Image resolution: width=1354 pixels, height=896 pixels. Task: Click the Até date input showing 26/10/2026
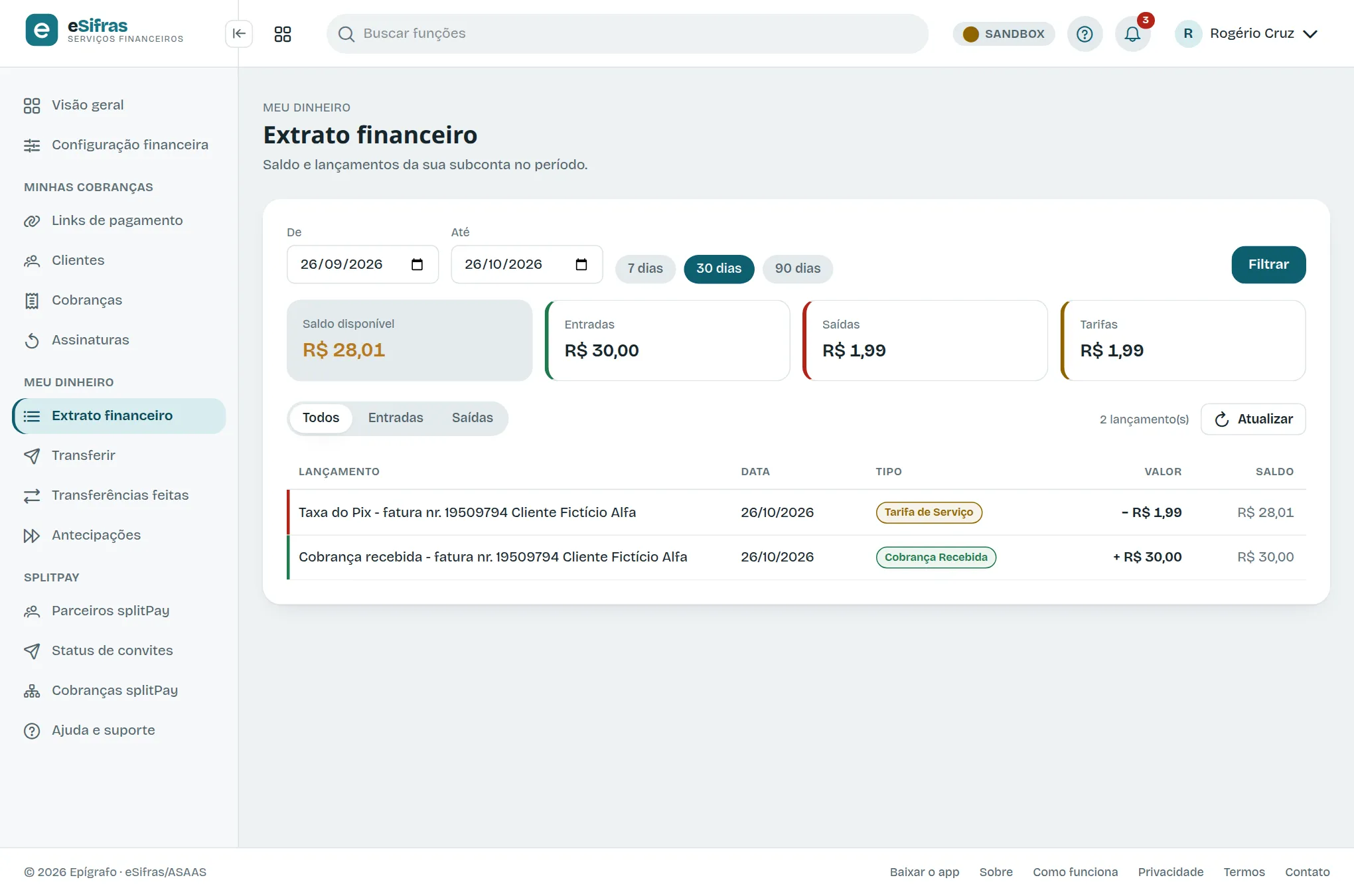pos(527,265)
